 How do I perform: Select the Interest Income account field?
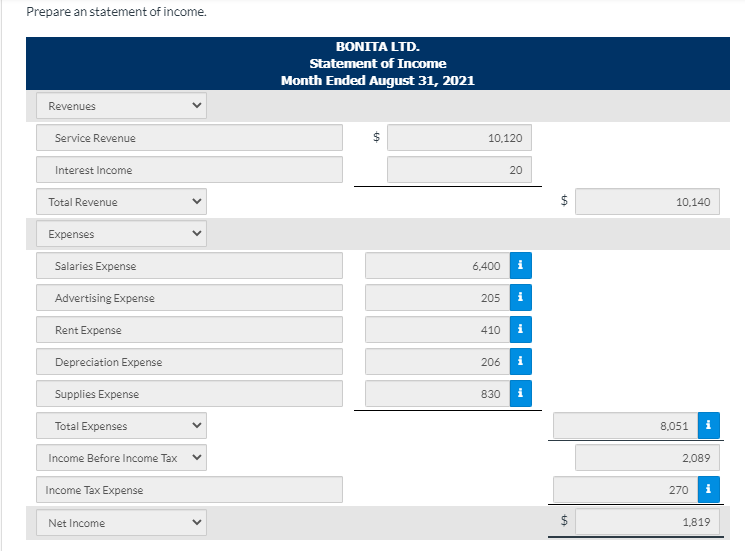189,170
